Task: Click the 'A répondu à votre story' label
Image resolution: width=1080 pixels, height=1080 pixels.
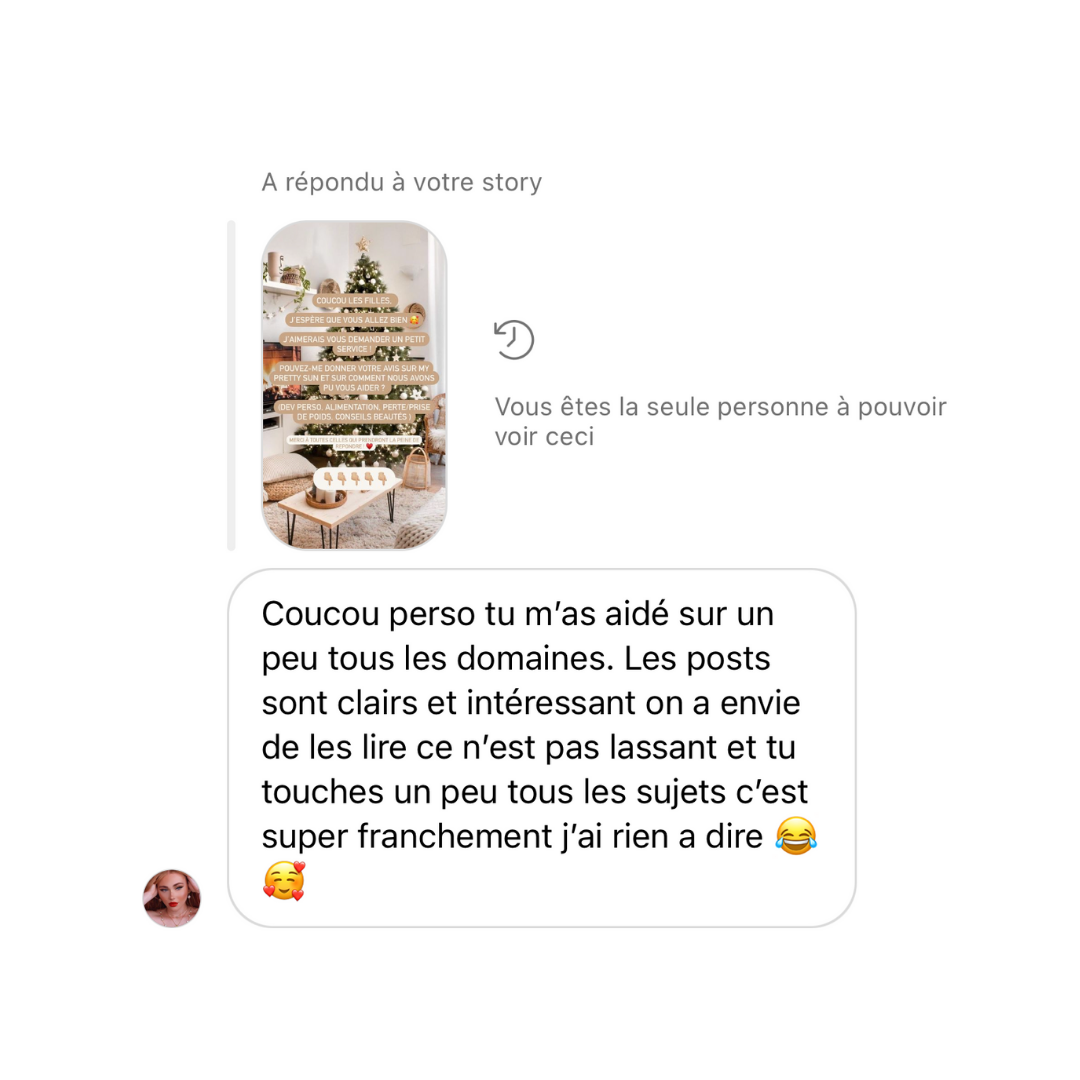Action: 402,182
